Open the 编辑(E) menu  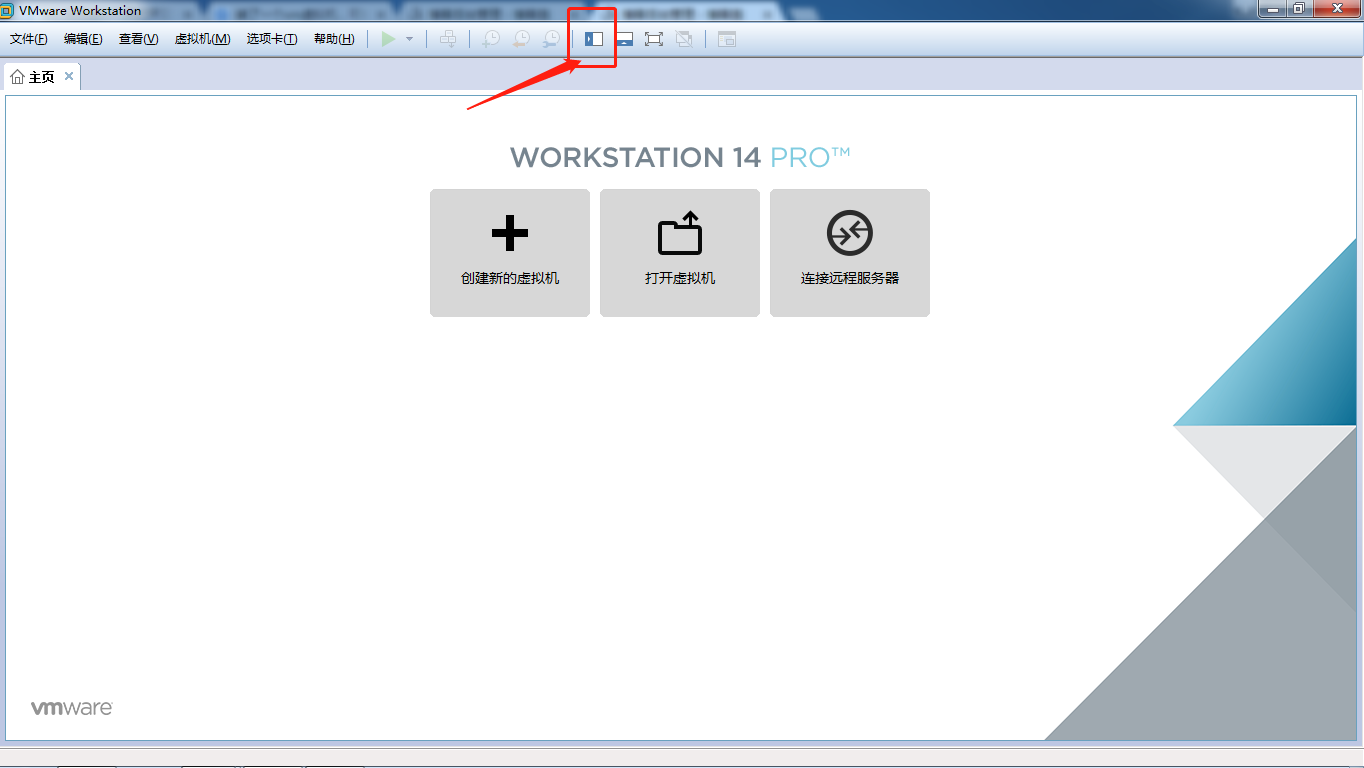point(83,39)
